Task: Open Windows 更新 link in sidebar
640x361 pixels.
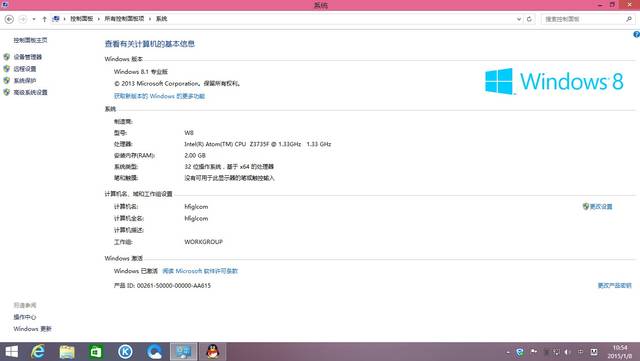Action: pyautogui.click(x=32, y=329)
